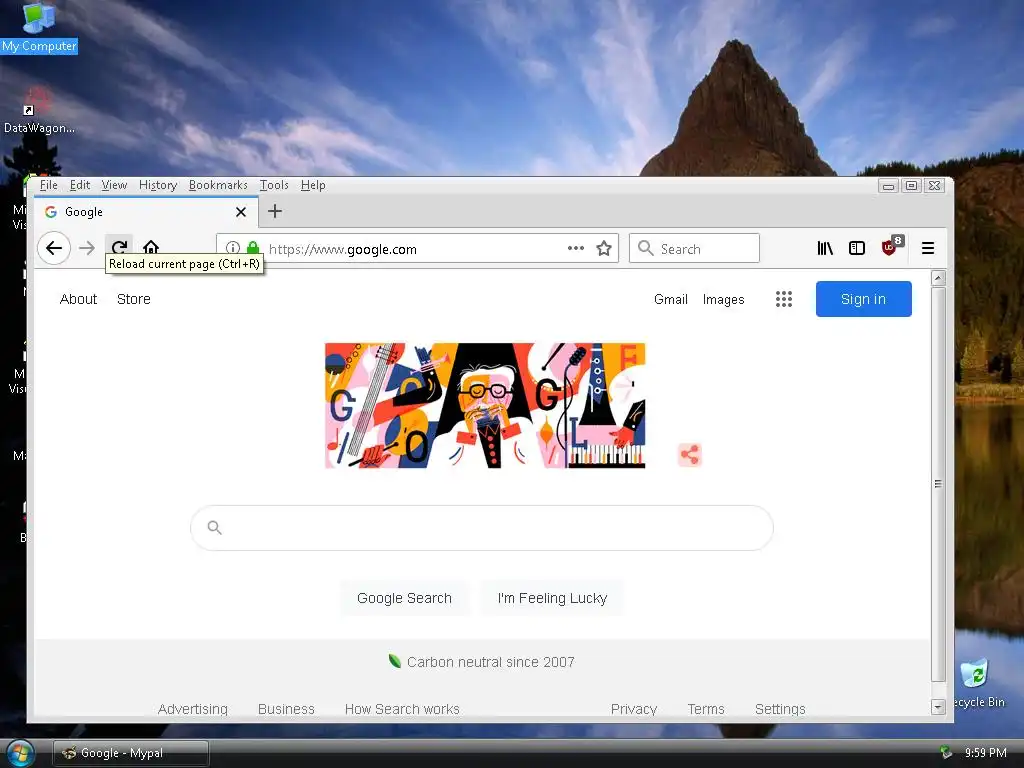Reload the current page

(119, 247)
